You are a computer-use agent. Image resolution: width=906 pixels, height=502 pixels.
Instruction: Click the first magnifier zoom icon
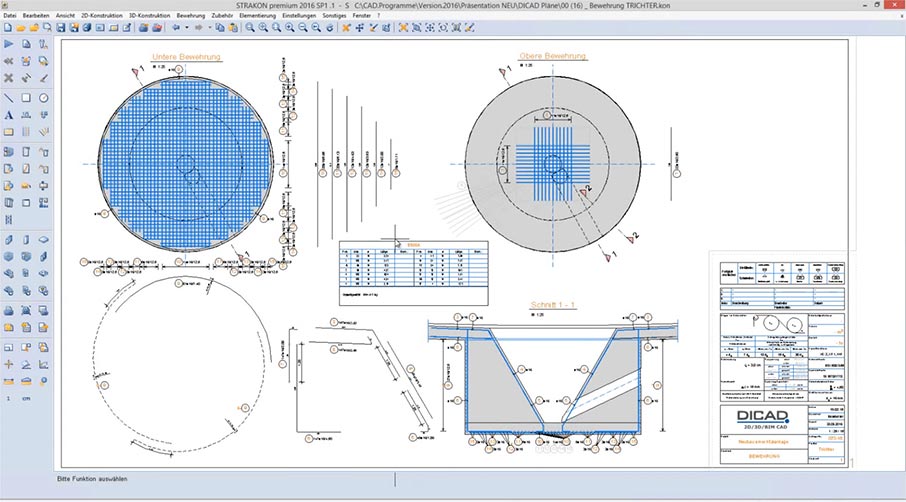click(249, 28)
